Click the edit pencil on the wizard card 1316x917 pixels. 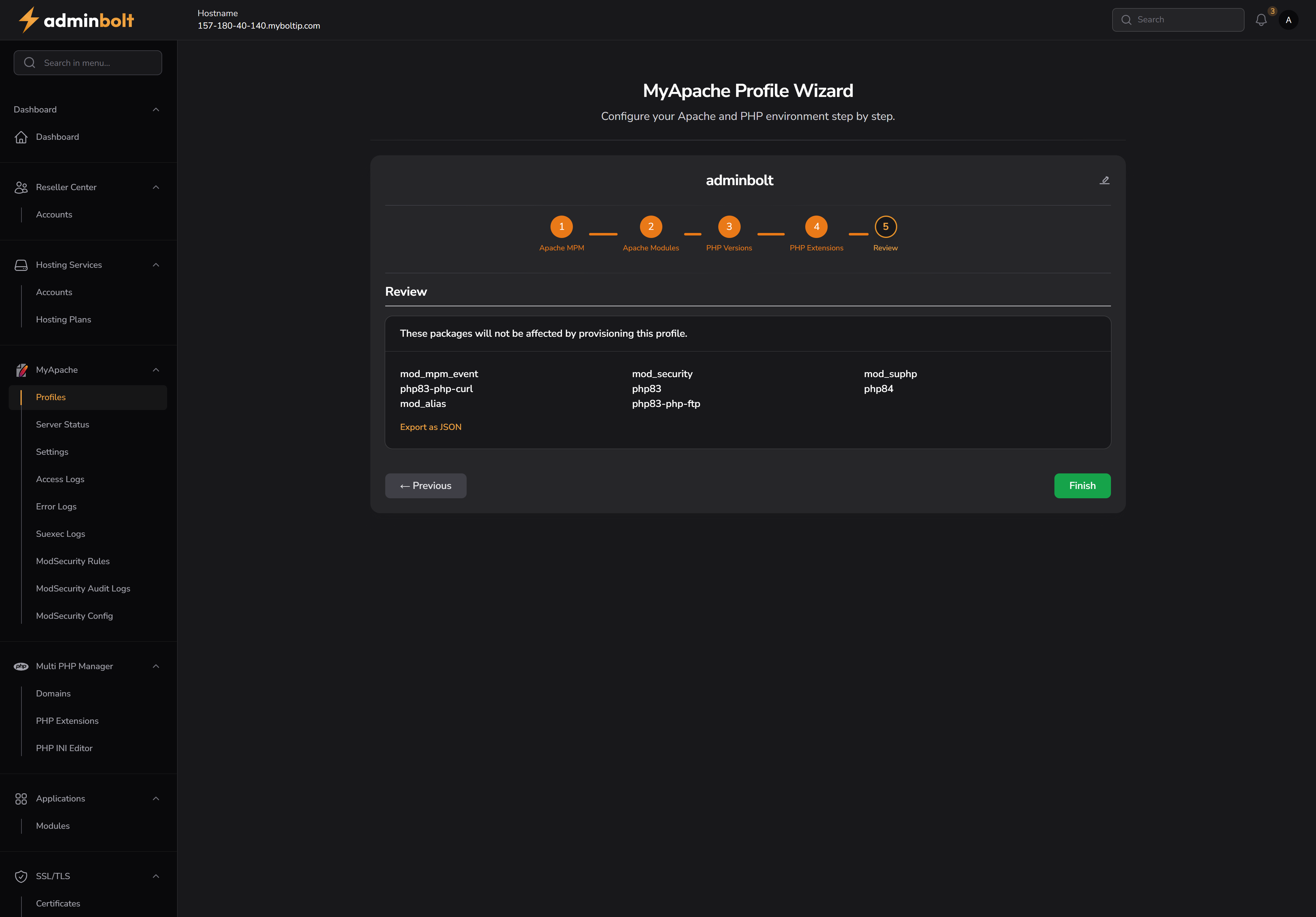(1104, 180)
